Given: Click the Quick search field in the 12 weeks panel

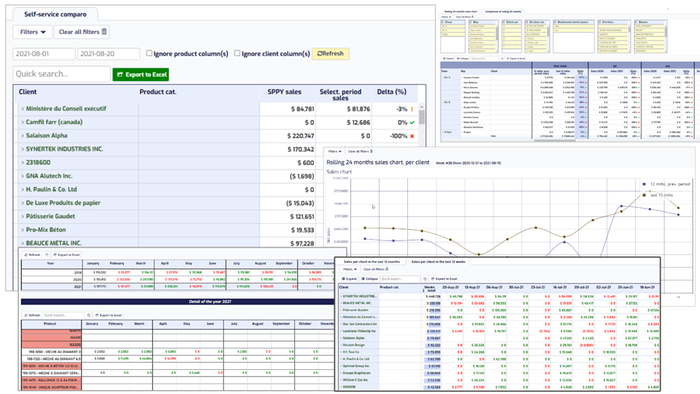Looking at the screenshot, I should coord(400,278).
